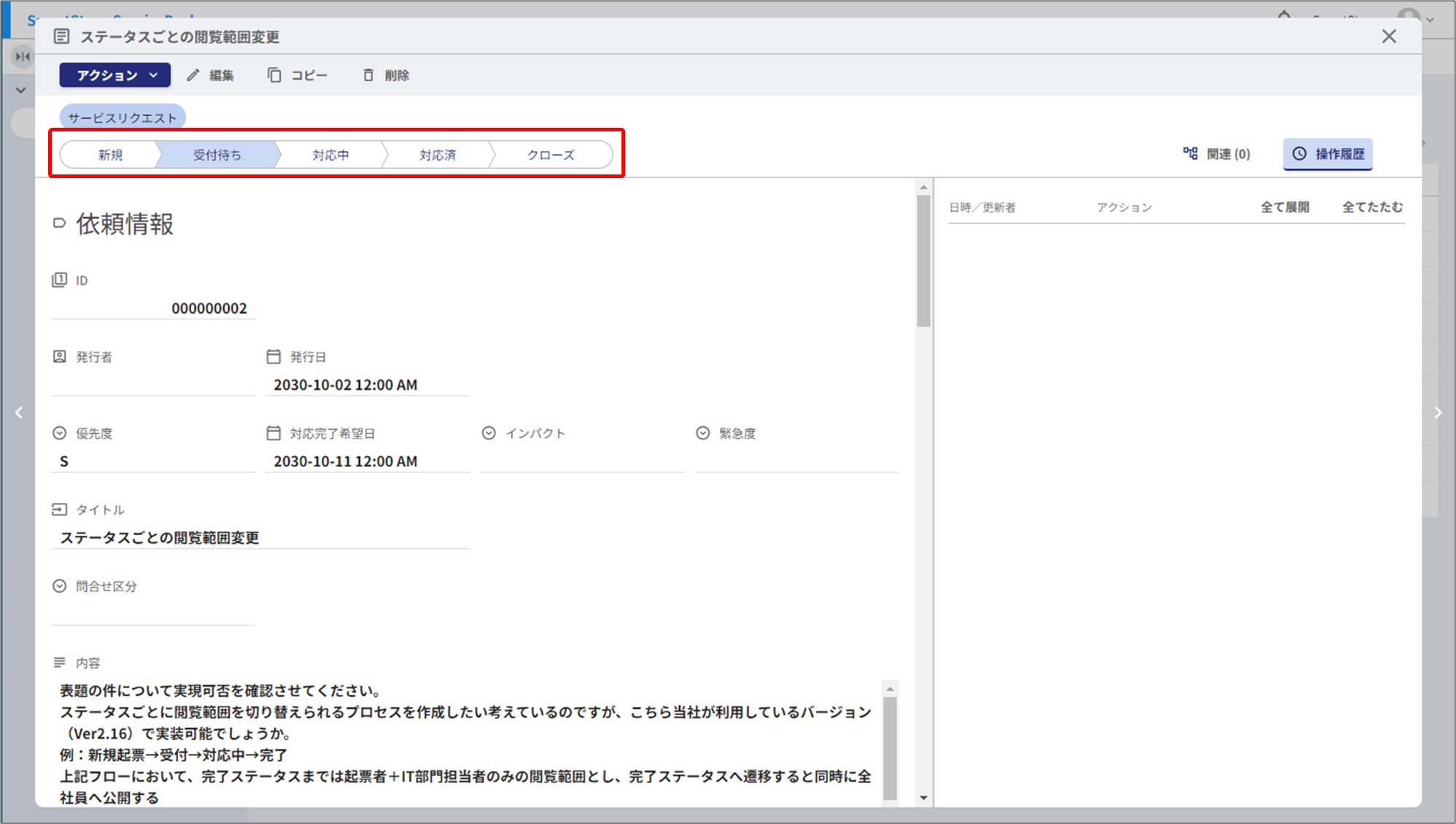Image resolution: width=1456 pixels, height=824 pixels.
Task: Expand the 緊急度 dropdown field
Action: [796, 461]
